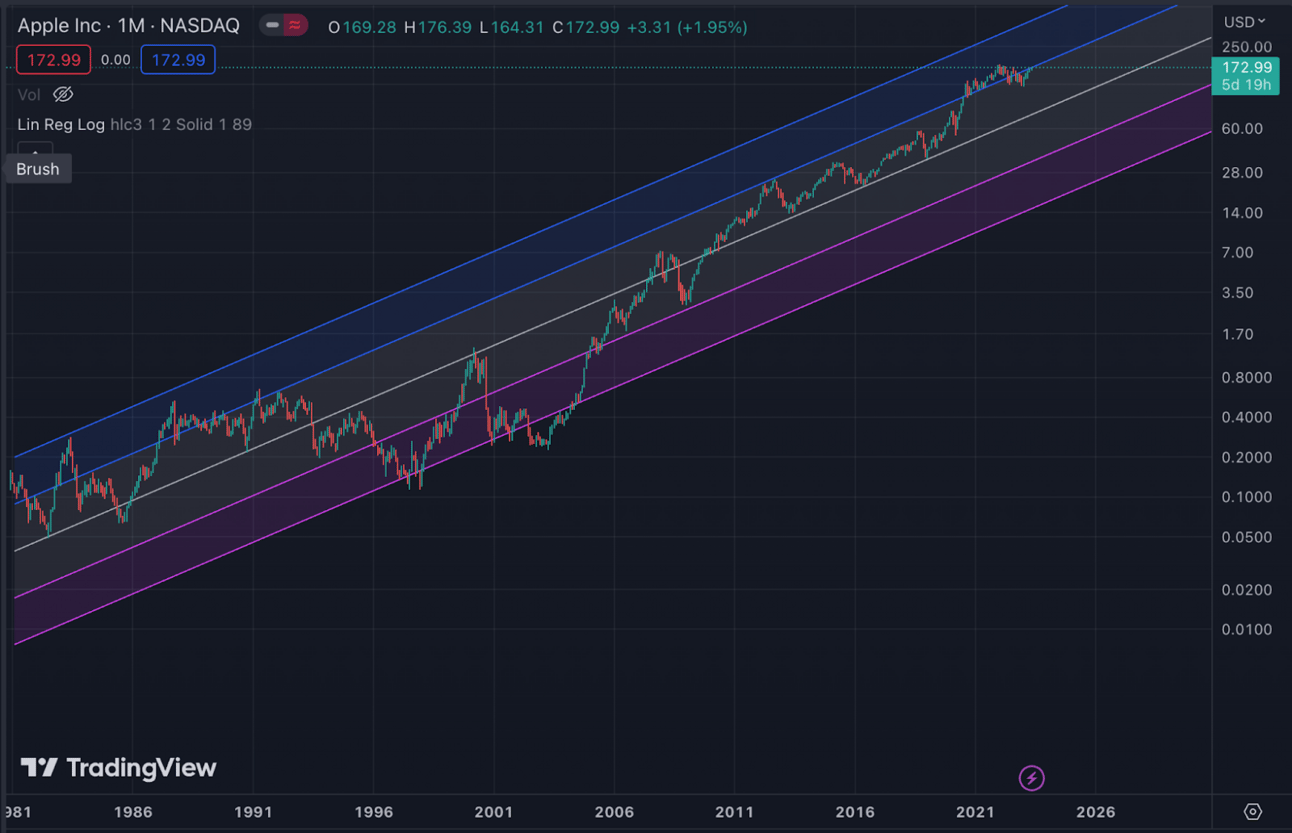Click the high value H176.39

point(437,27)
